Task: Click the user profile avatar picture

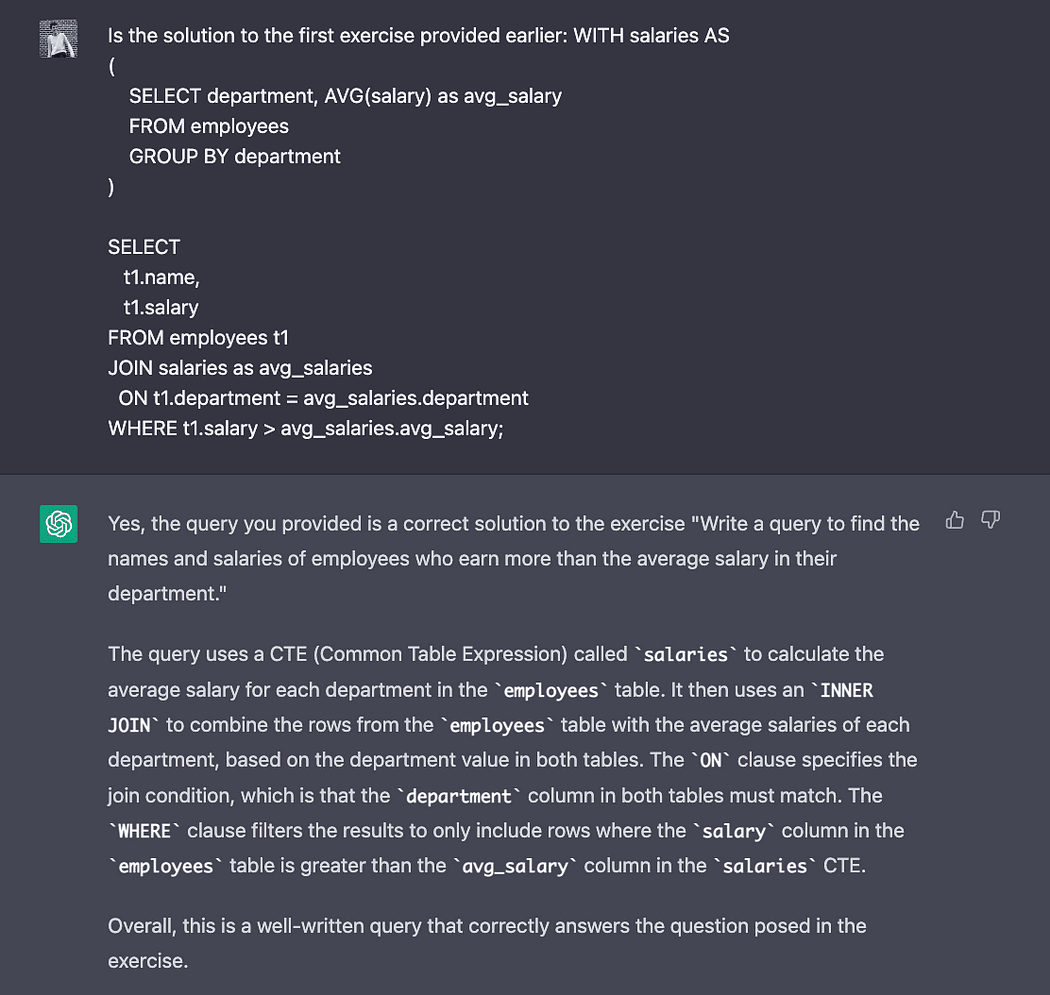Action: 59,39
